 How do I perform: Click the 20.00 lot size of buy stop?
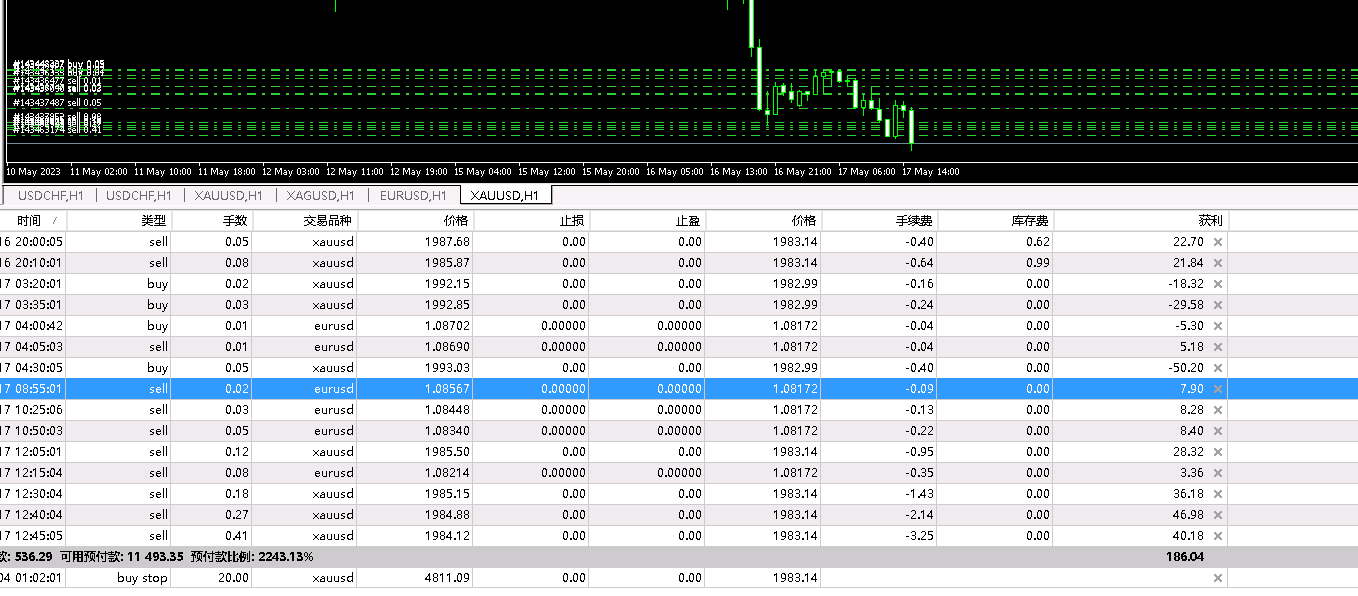point(232,578)
